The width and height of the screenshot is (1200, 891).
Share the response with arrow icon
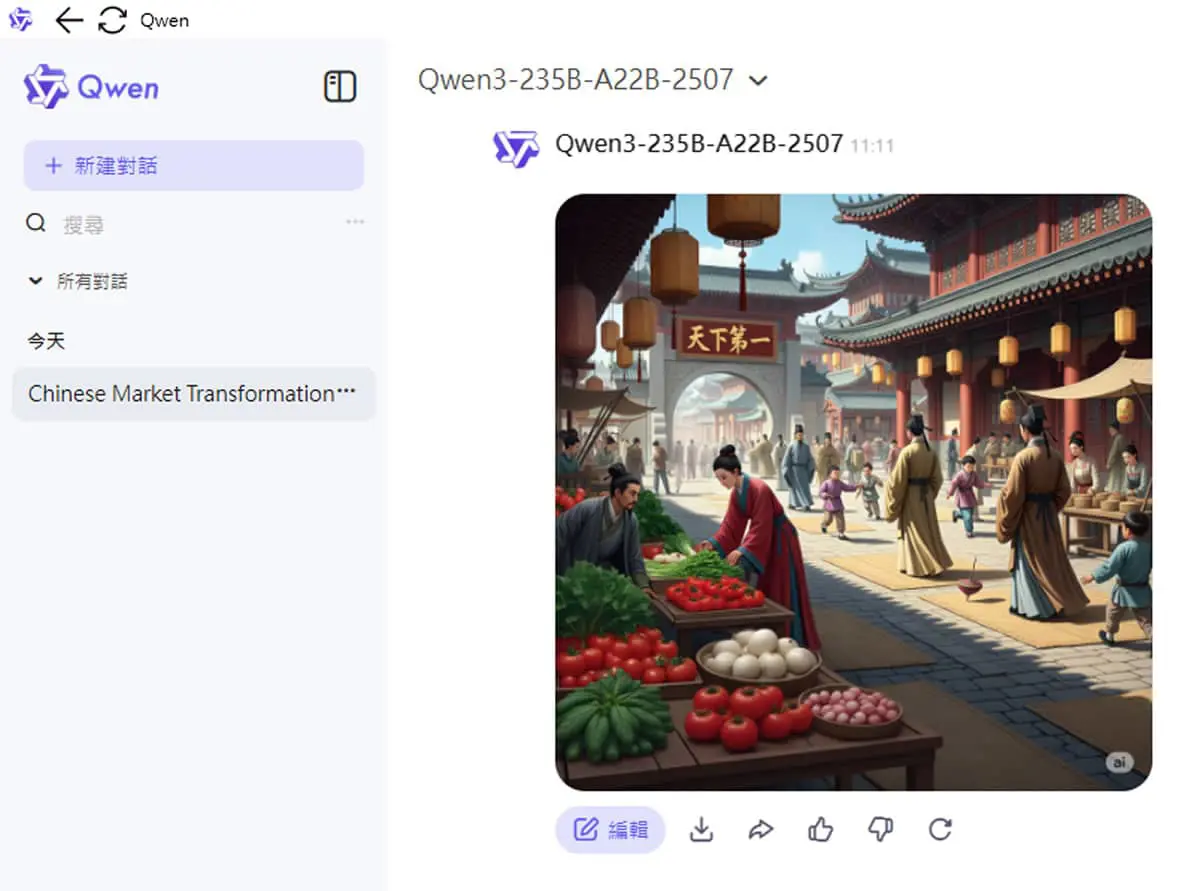[x=761, y=829]
